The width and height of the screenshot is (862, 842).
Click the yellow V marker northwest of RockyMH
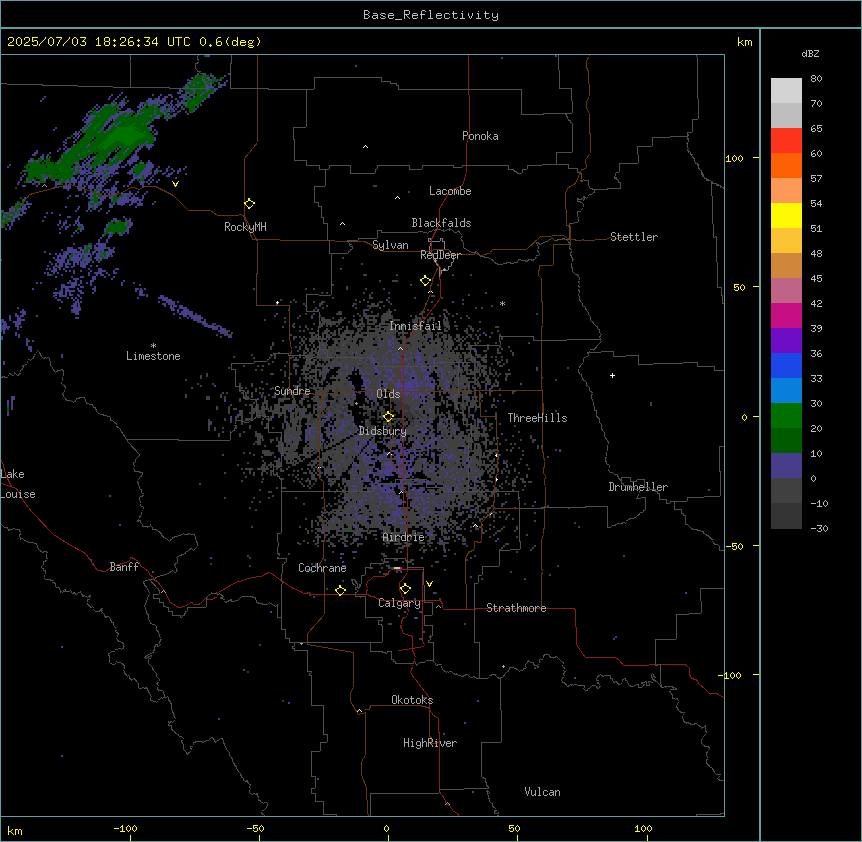(x=175, y=184)
